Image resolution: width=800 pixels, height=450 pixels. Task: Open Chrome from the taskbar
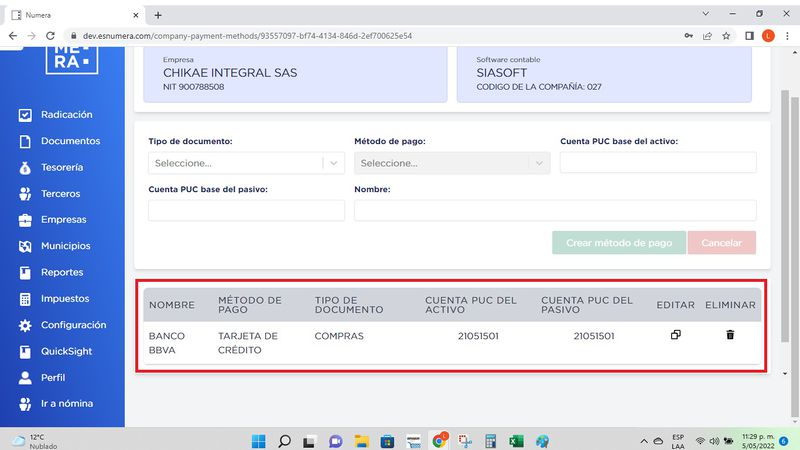click(439, 440)
